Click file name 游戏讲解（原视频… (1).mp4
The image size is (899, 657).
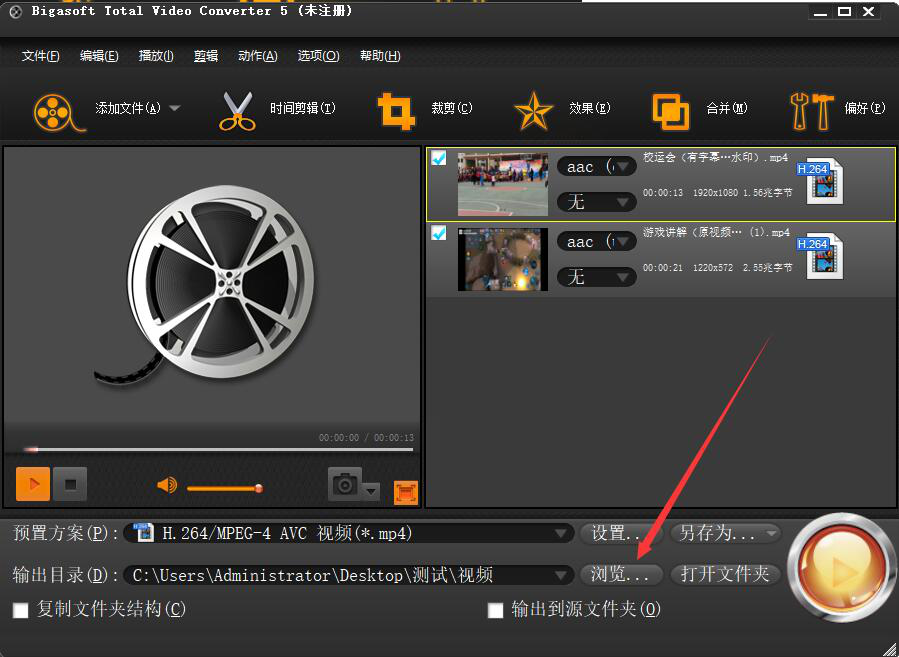[x=716, y=232]
